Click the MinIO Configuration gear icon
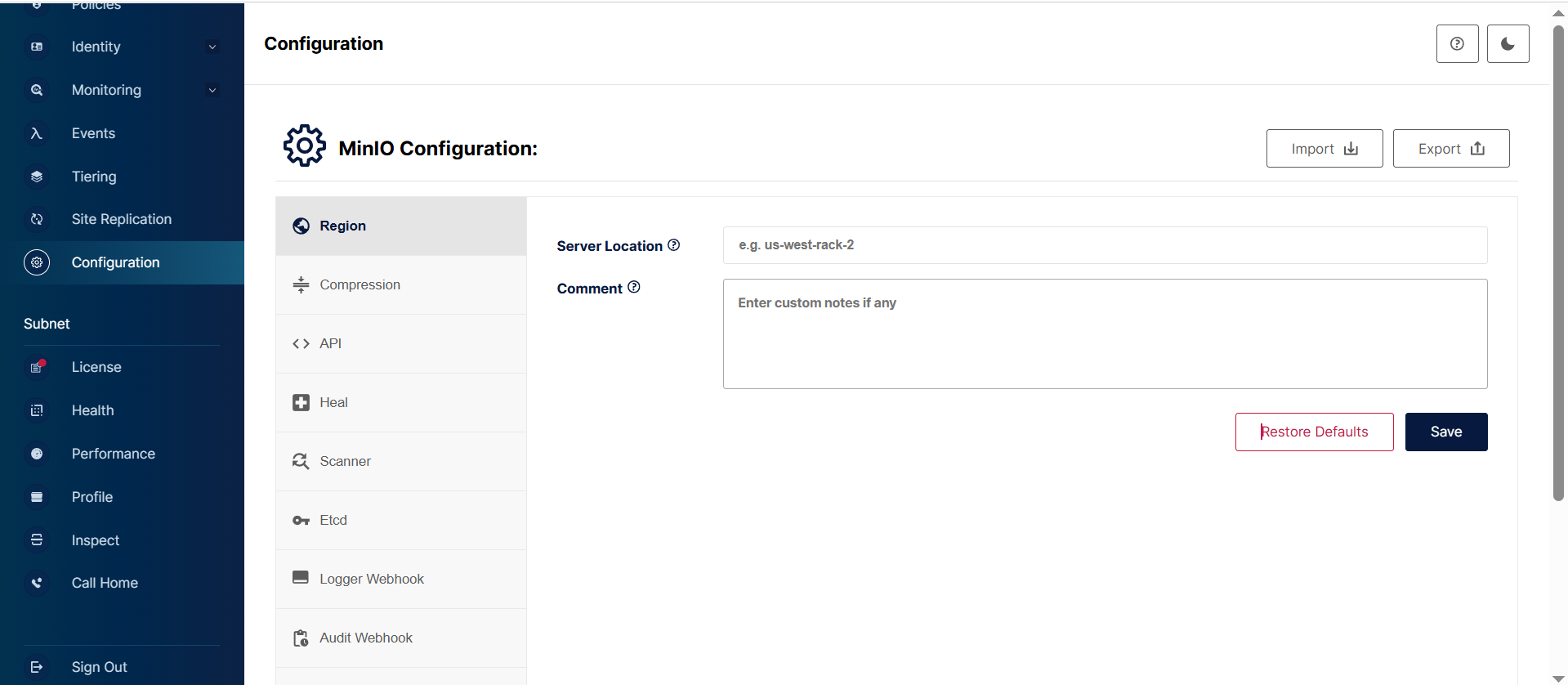Viewport: 1568px width, 685px height. pos(305,146)
